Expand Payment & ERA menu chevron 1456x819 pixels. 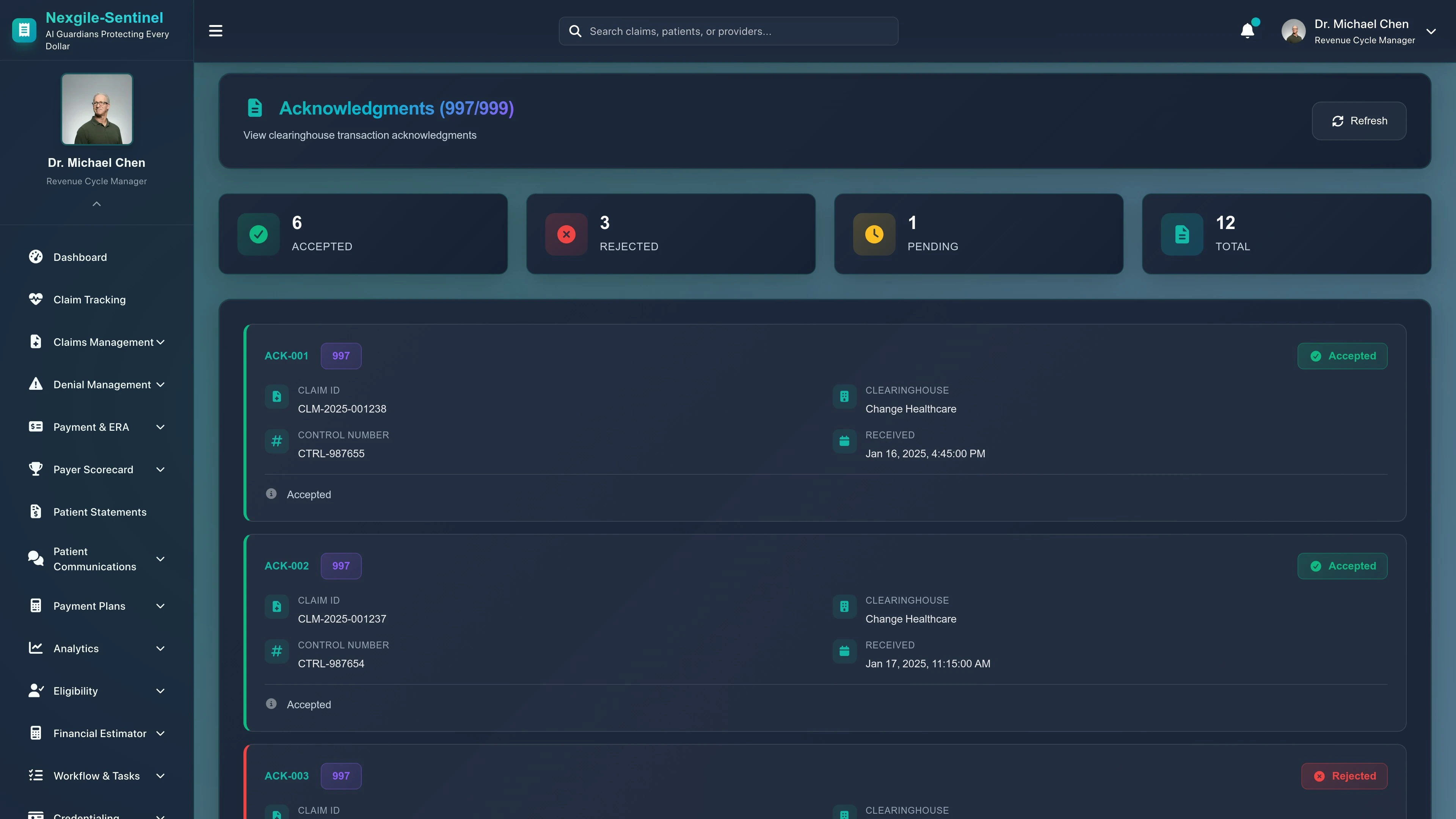(160, 427)
